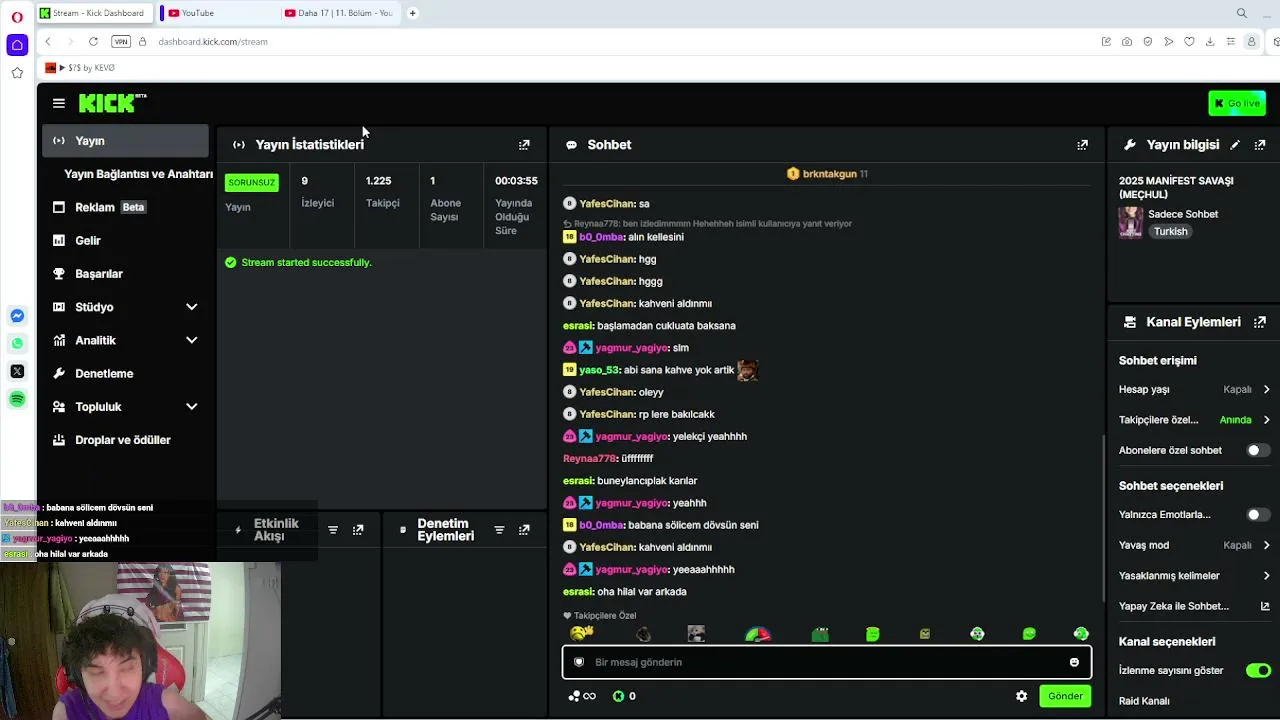
Task: Expand the Topluluk sidebar section
Action: tap(191, 407)
